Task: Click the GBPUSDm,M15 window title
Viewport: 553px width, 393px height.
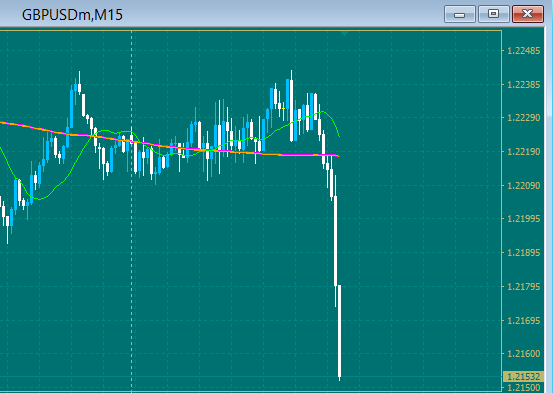Action: (72, 15)
